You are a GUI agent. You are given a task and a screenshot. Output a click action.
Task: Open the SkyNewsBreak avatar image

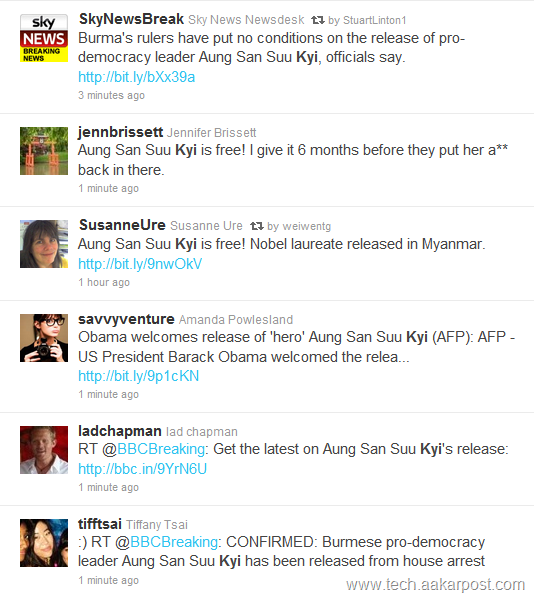click(44, 38)
